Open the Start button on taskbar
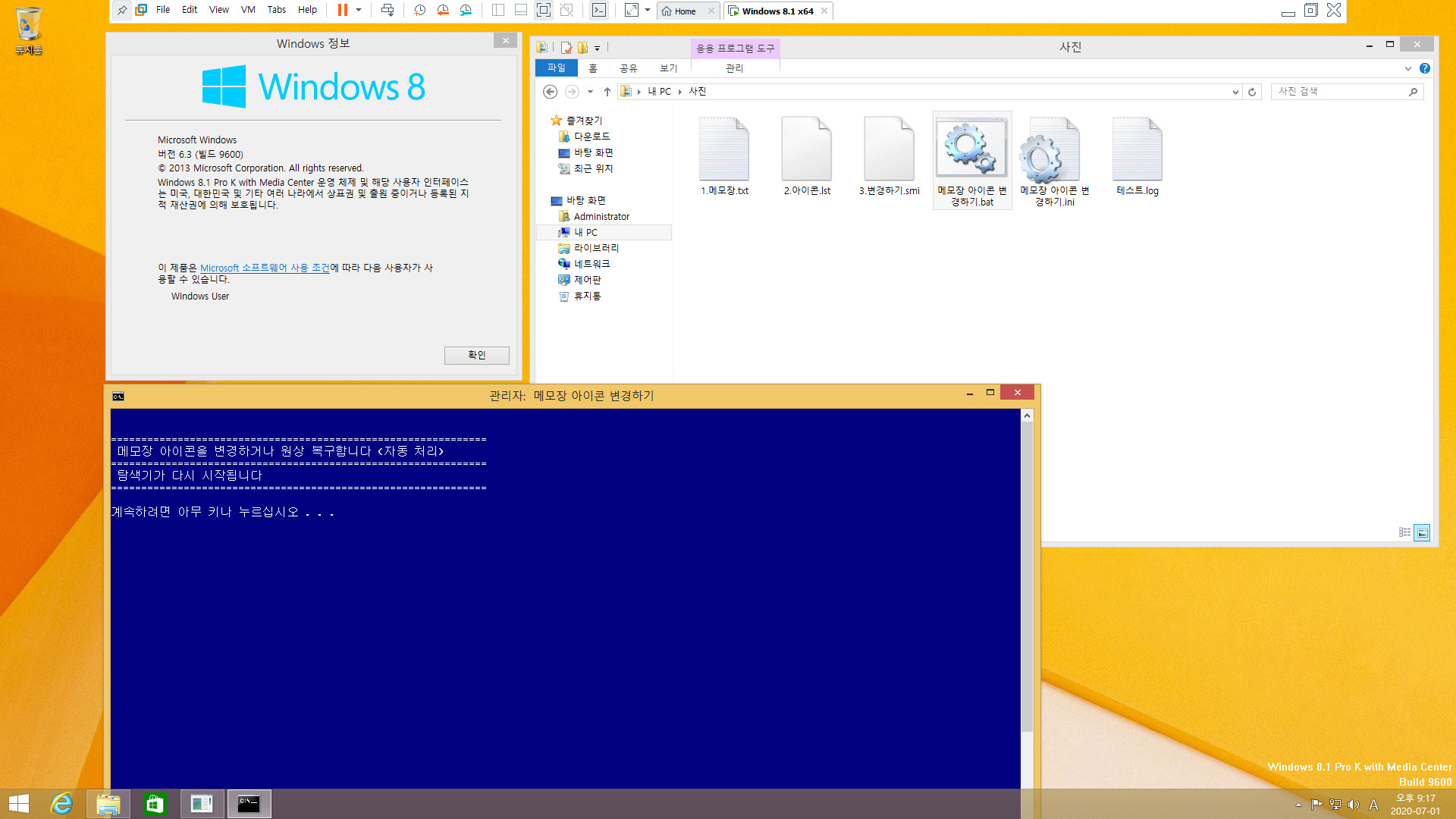This screenshot has height=819, width=1456. pyautogui.click(x=19, y=804)
